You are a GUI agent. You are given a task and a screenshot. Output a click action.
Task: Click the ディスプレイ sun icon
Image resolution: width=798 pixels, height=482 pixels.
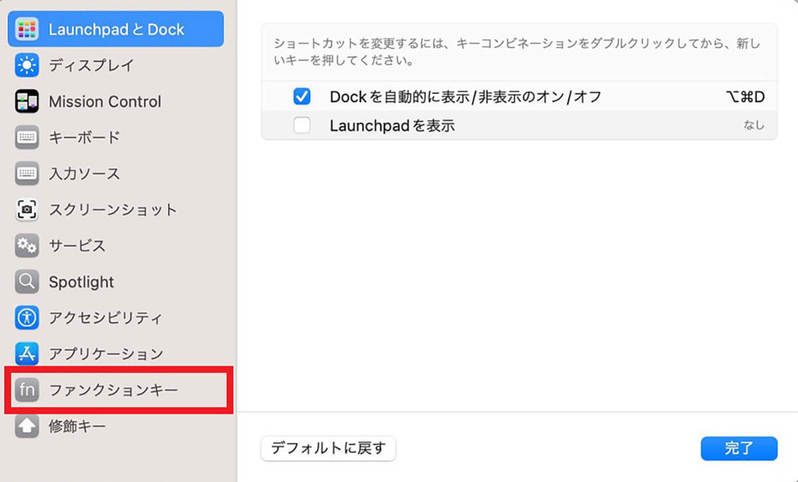tap(27, 65)
